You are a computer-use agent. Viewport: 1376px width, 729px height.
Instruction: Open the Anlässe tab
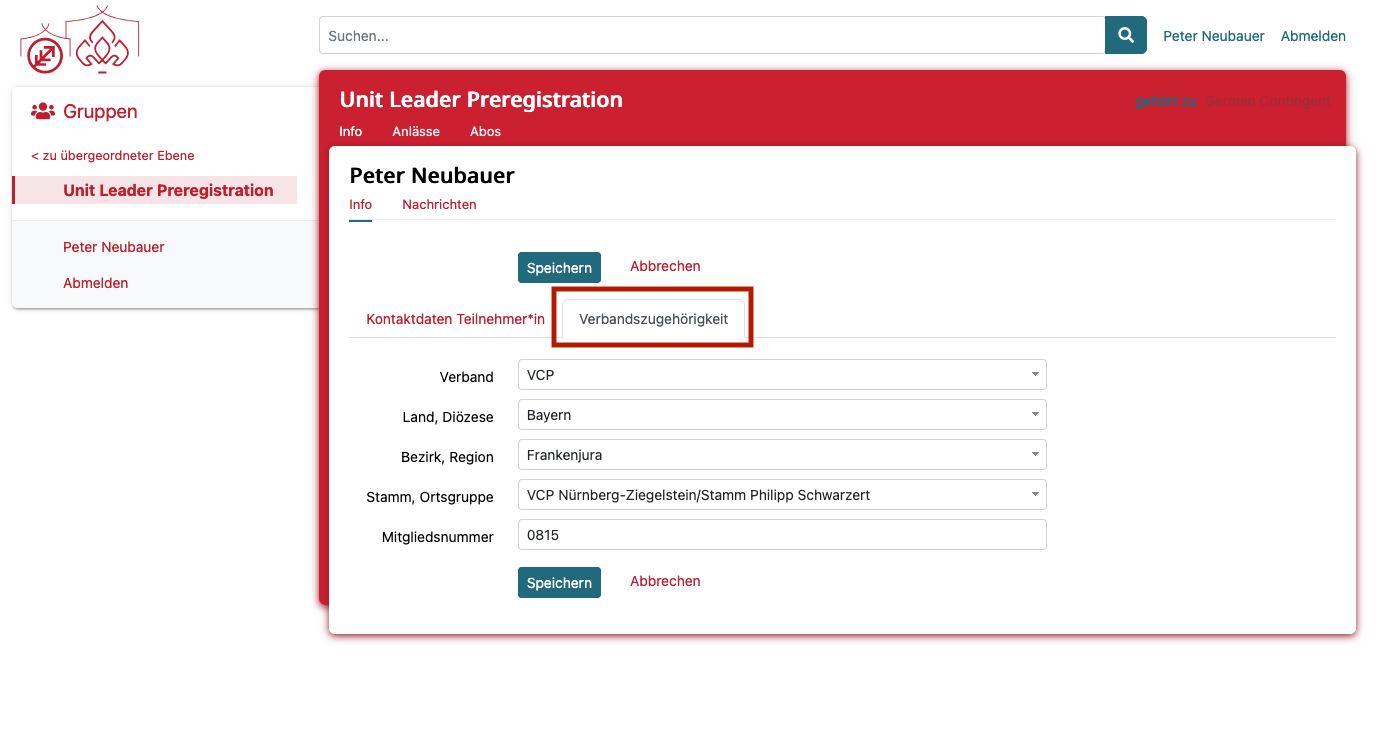tap(416, 131)
